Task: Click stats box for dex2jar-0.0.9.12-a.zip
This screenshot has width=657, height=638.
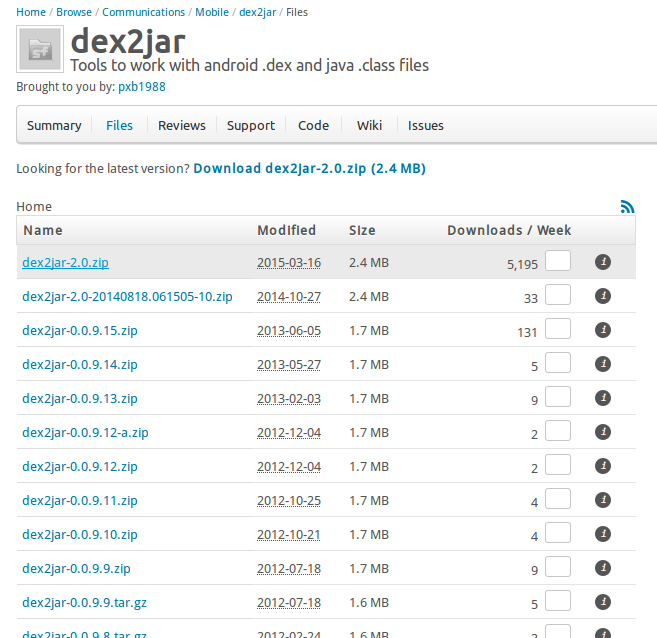Action: (x=558, y=430)
